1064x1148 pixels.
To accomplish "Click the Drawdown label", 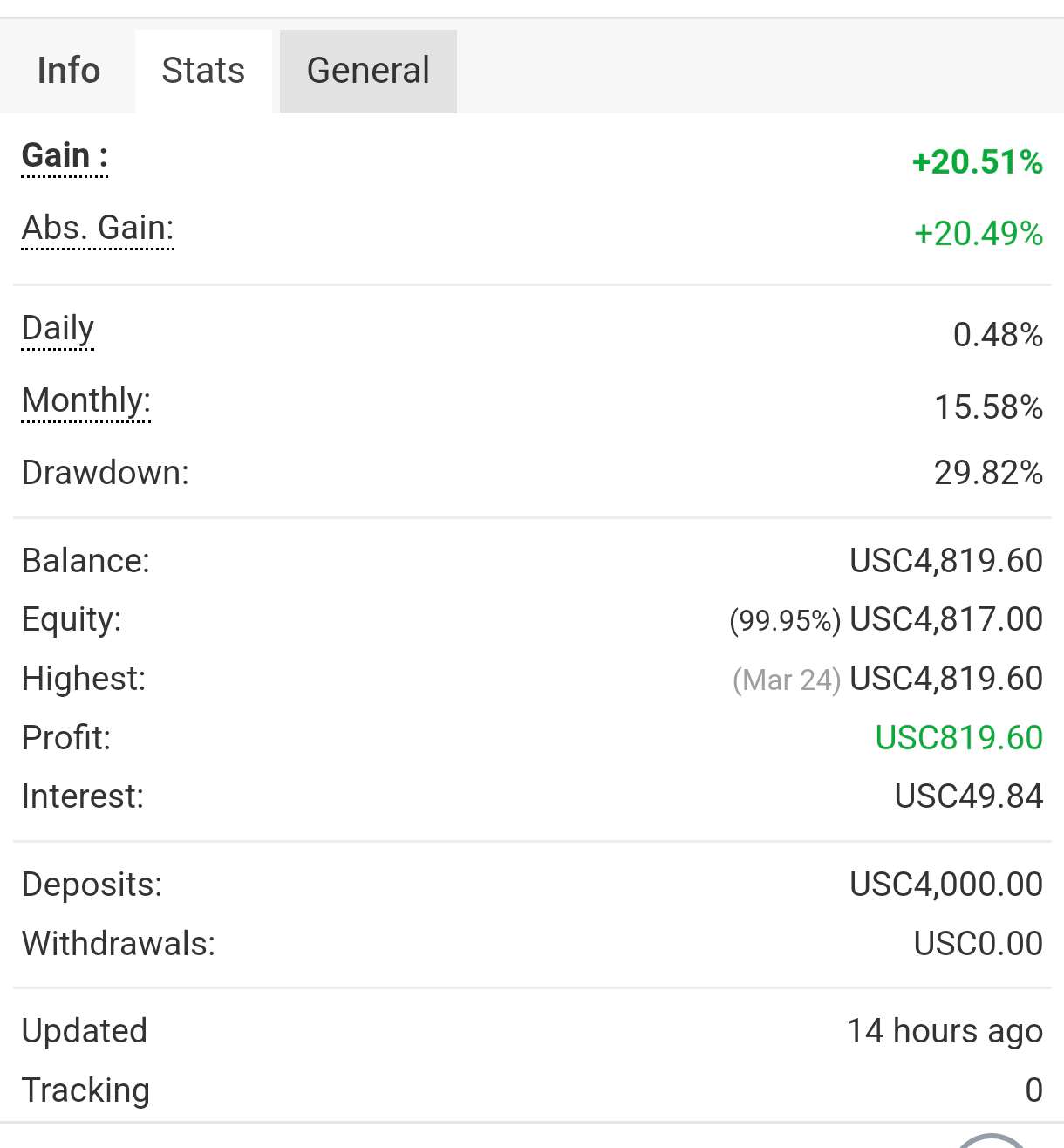I will click(x=105, y=473).
